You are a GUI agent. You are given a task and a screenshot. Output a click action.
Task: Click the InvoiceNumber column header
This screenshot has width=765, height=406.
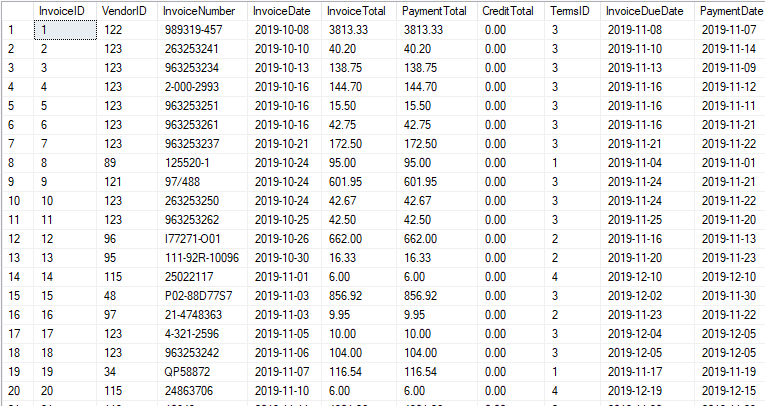[x=202, y=11]
